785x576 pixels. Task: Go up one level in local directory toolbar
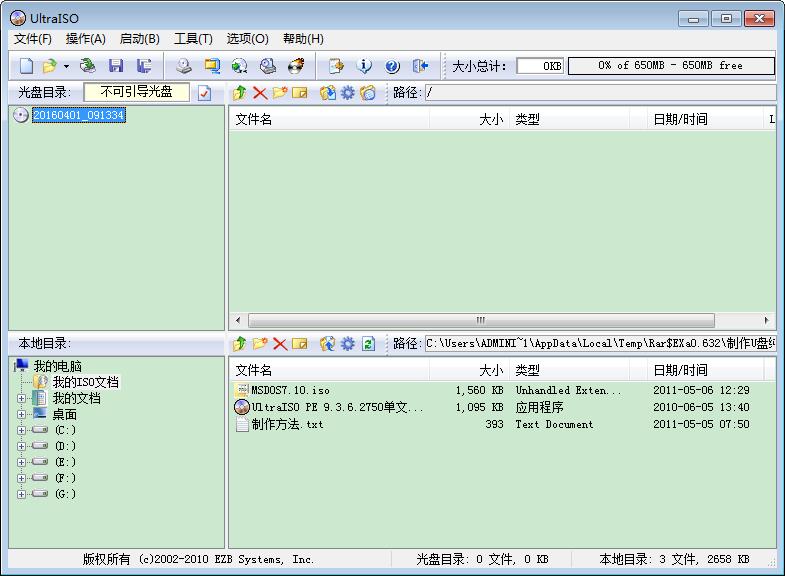point(240,343)
